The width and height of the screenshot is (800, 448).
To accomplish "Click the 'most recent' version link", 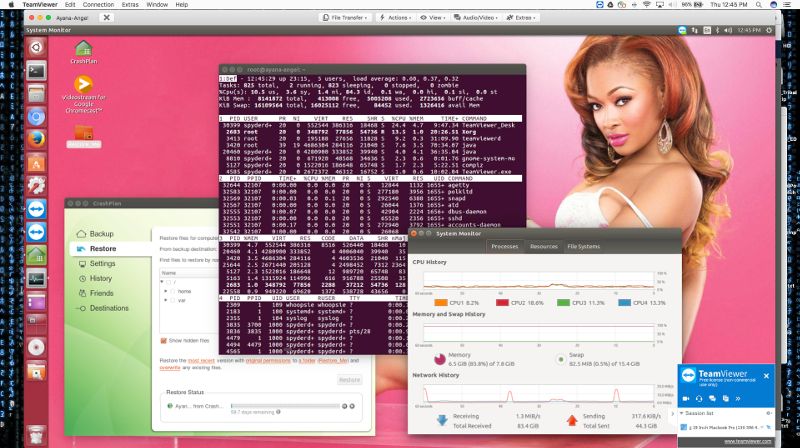I will coord(201,360).
